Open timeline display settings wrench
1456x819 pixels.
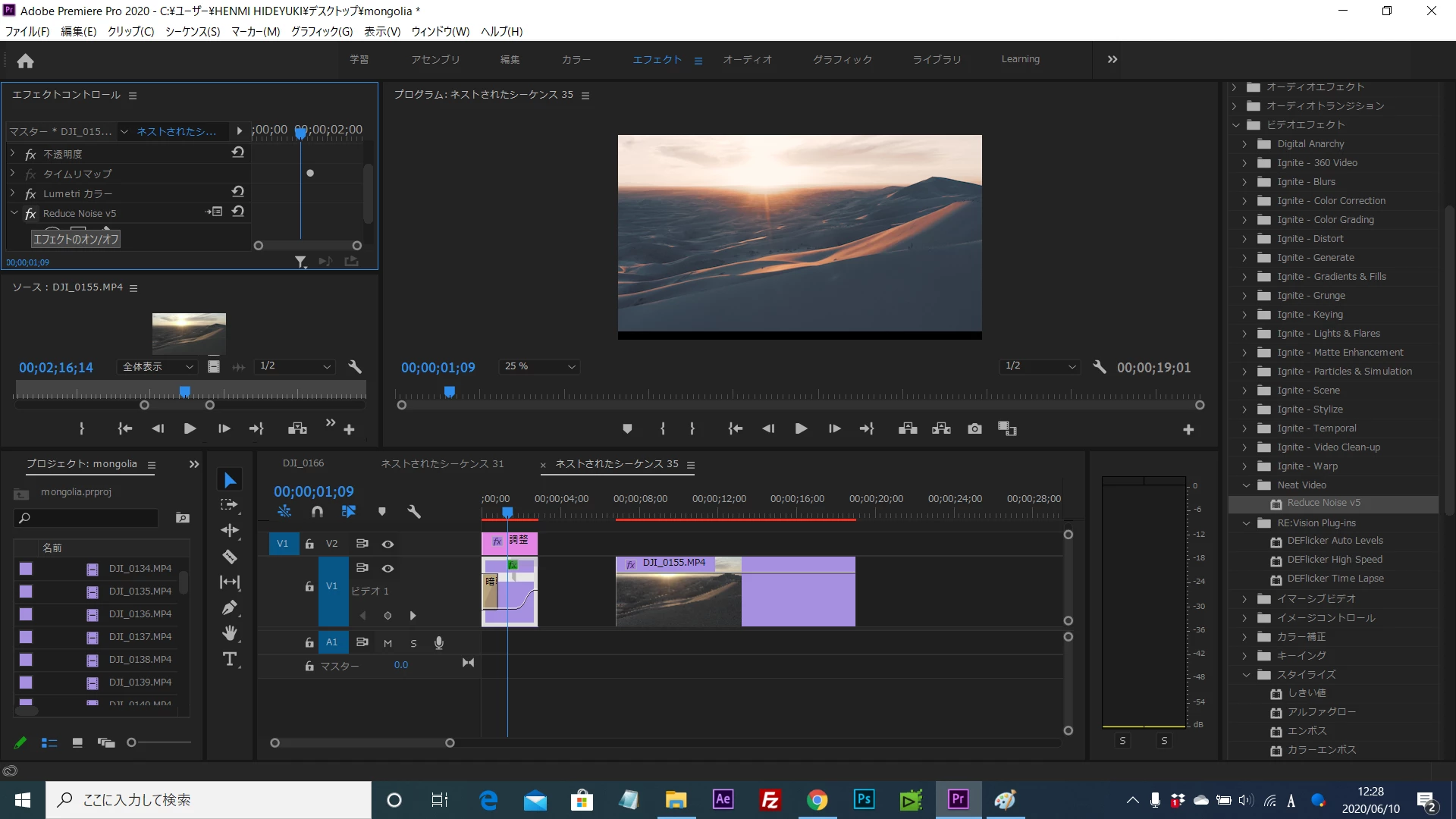tap(414, 512)
